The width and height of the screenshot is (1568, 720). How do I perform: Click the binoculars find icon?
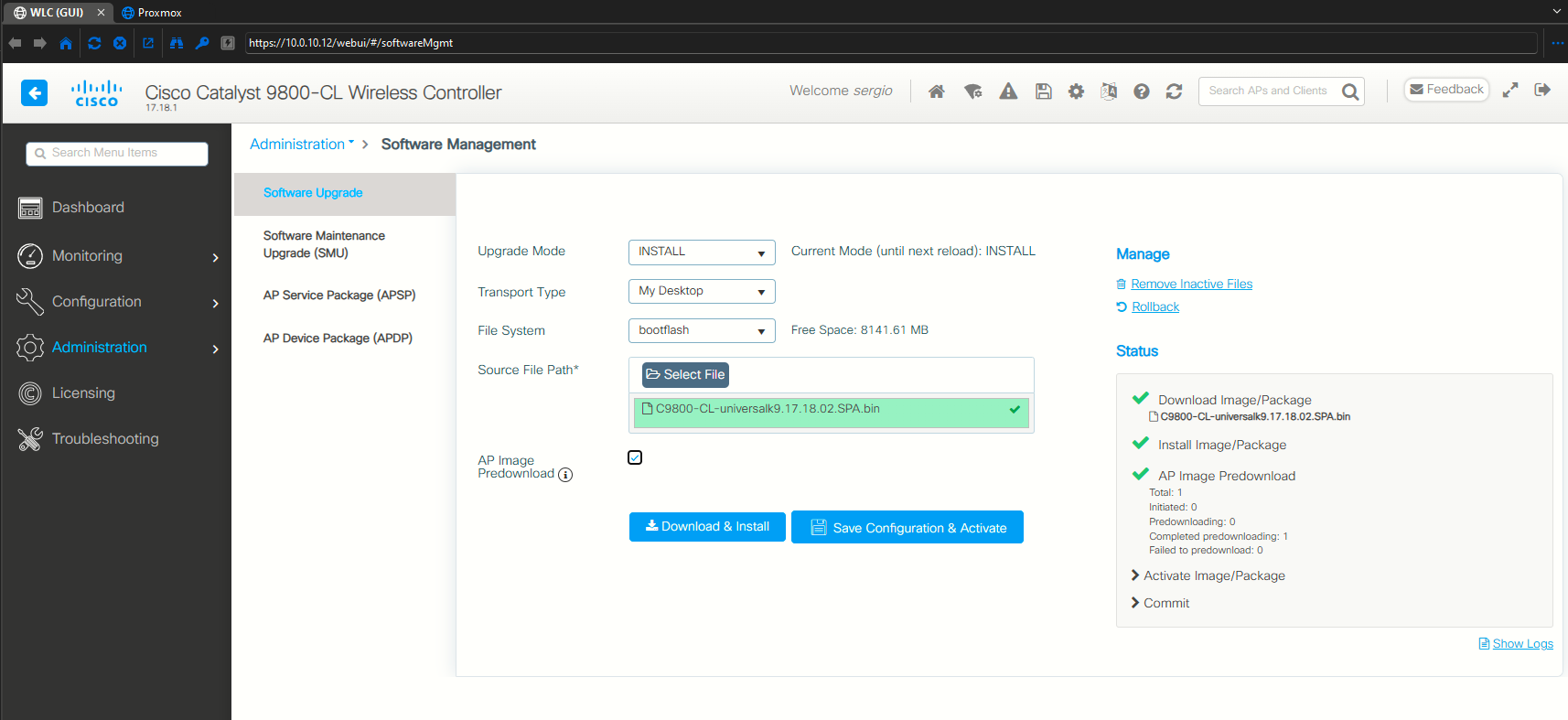(177, 43)
